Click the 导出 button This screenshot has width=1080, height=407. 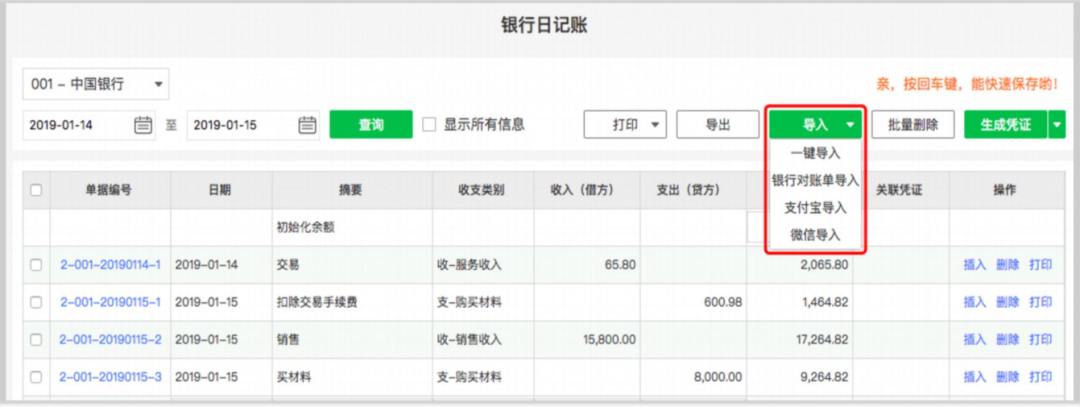718,125
